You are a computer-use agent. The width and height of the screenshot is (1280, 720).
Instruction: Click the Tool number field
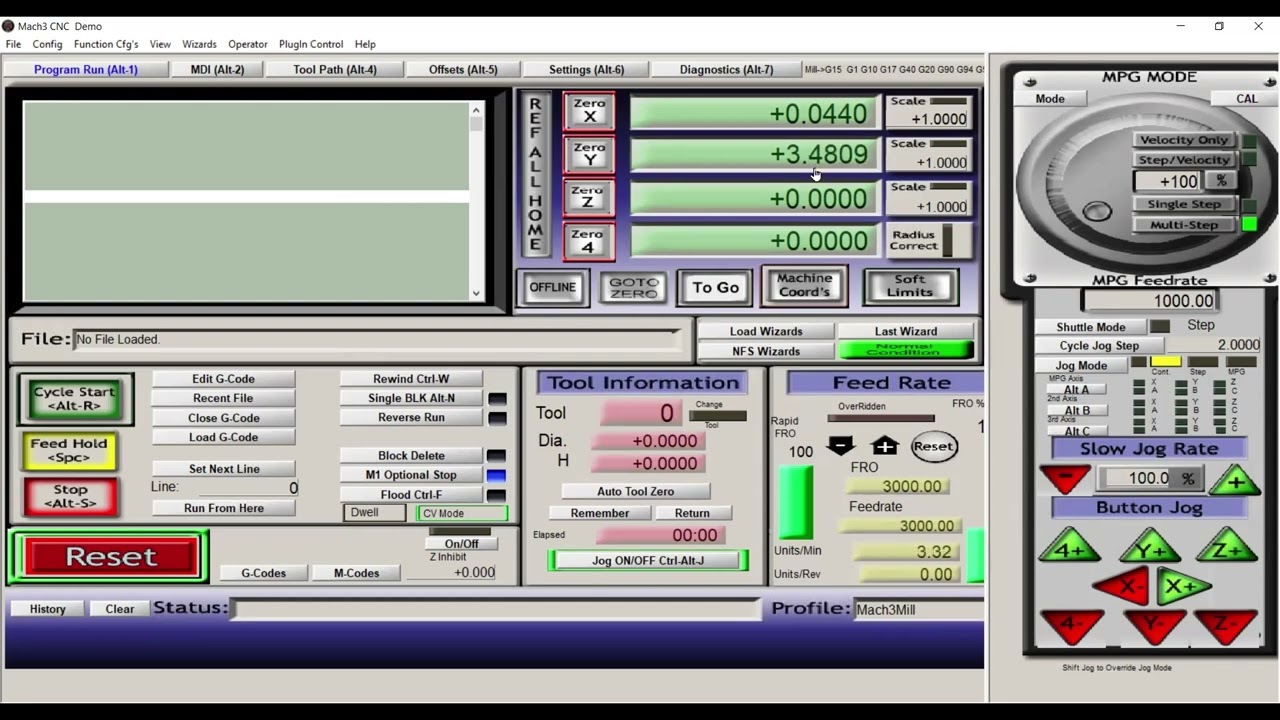(643, 413)
